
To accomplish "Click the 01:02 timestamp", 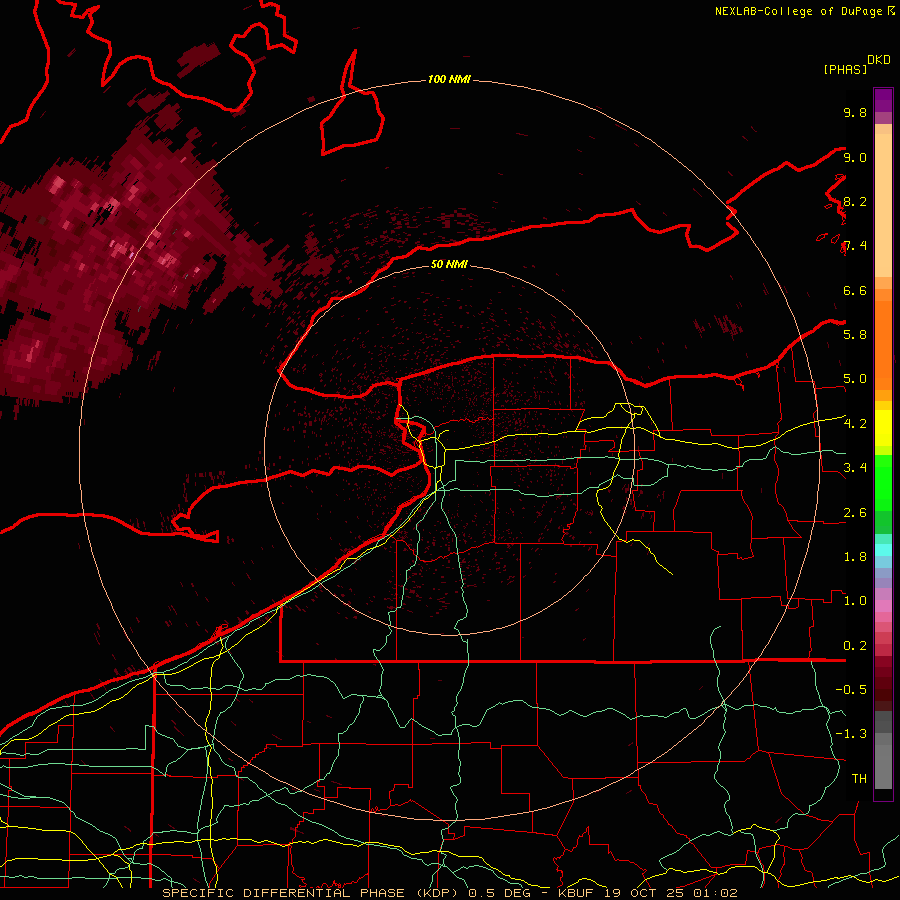I will tap(716, 893).
